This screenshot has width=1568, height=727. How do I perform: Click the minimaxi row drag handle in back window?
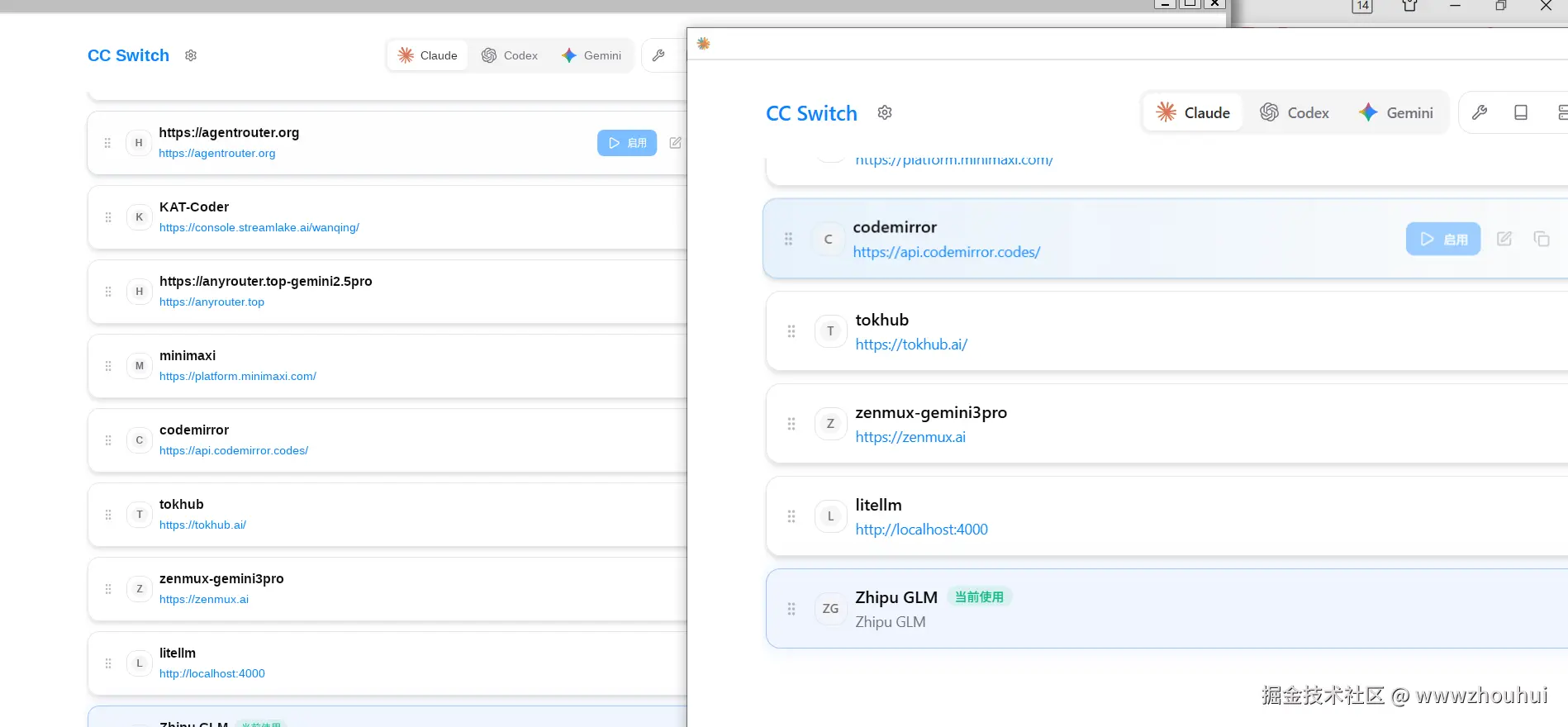[x=108, y=366]
